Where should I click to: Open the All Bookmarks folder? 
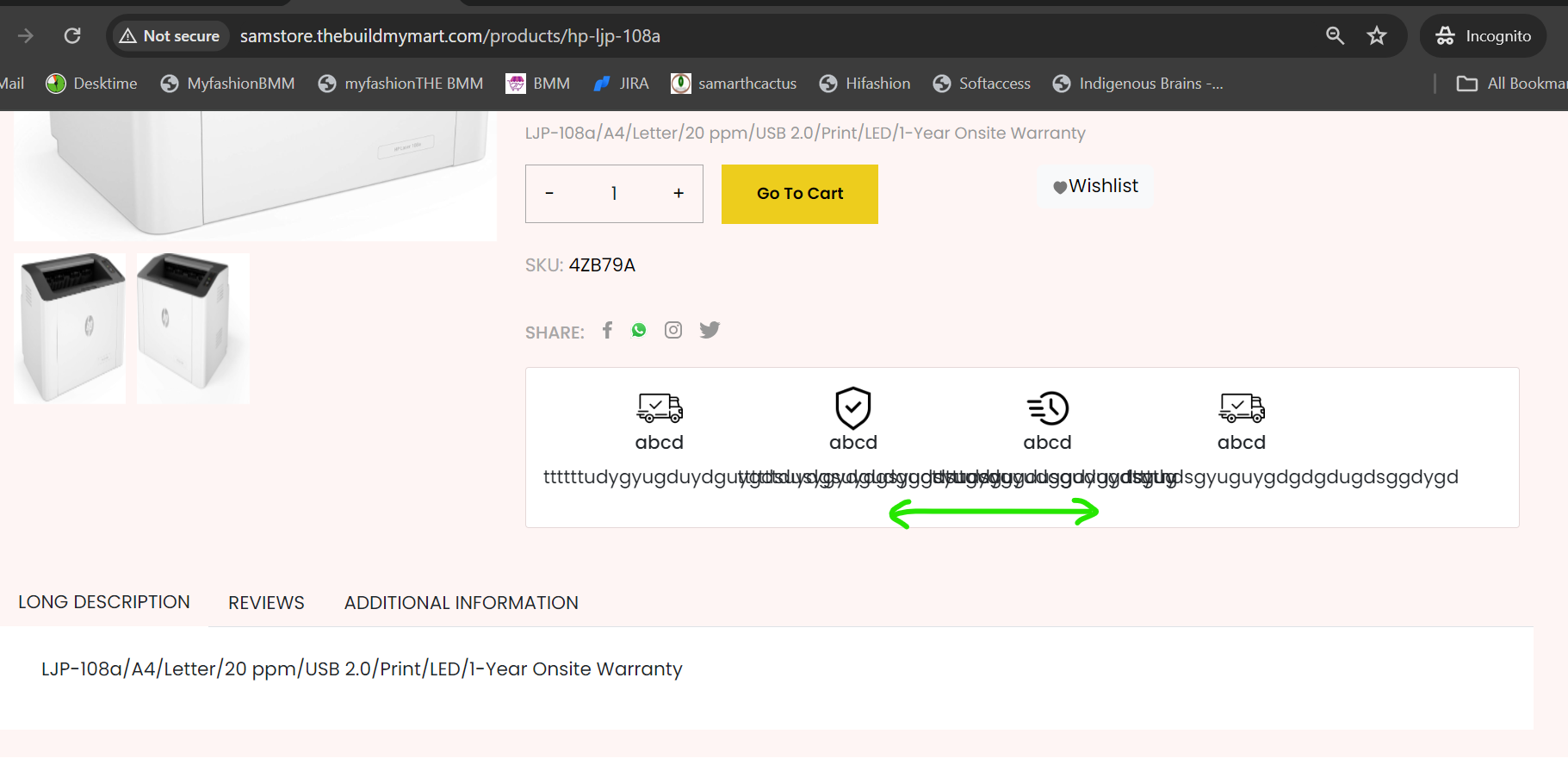1511,84
